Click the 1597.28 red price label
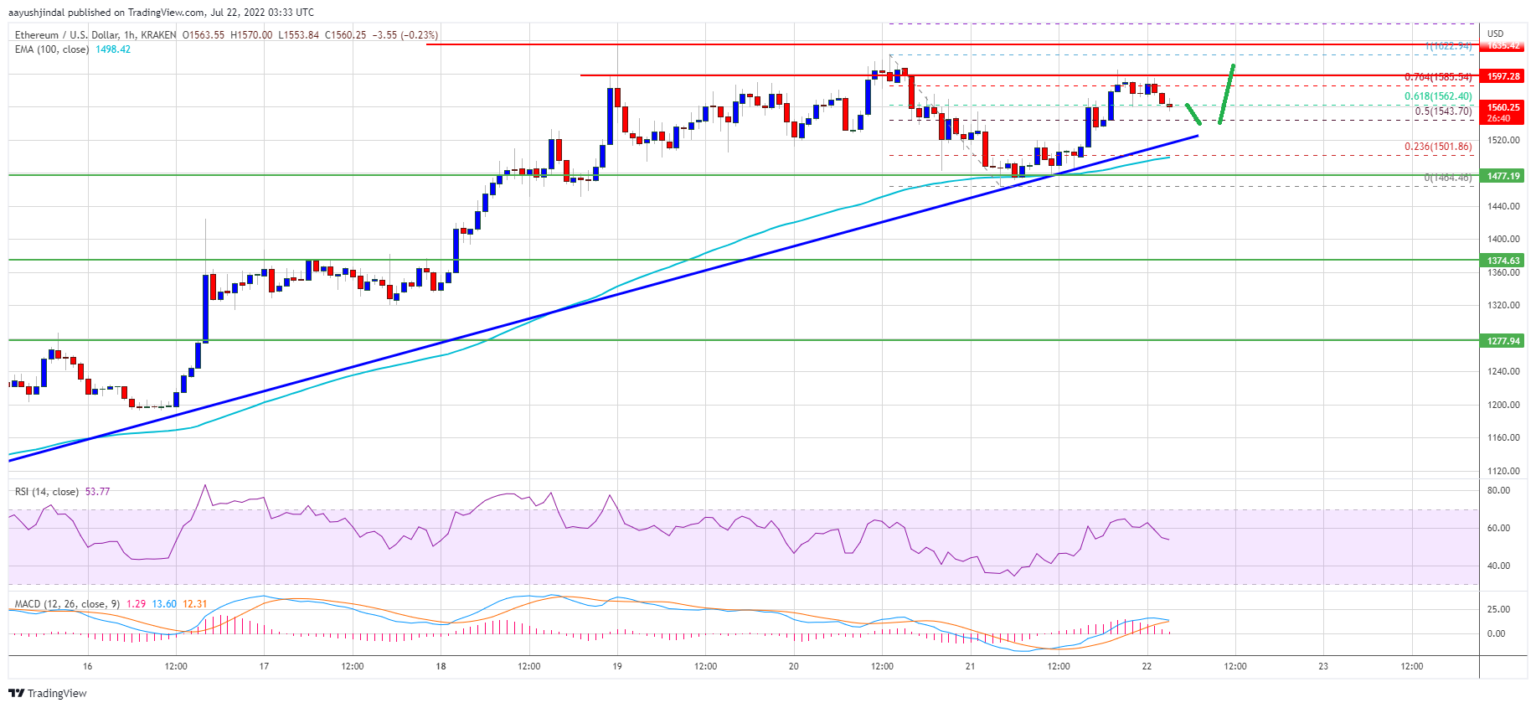 pyautogui.click(x=1503, y=76)
